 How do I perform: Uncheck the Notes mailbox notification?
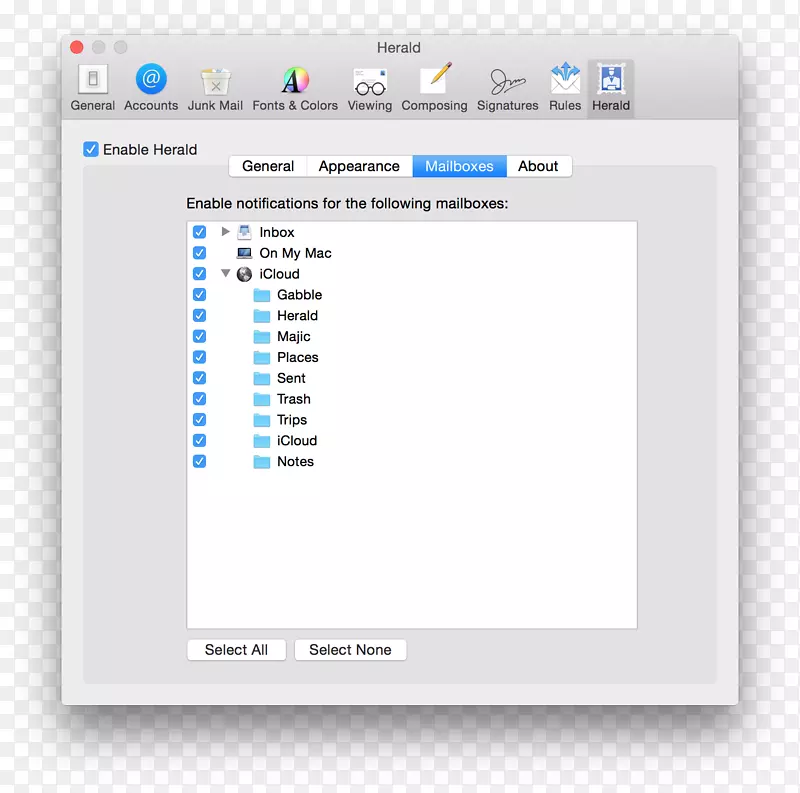click(x=199, y=461)
